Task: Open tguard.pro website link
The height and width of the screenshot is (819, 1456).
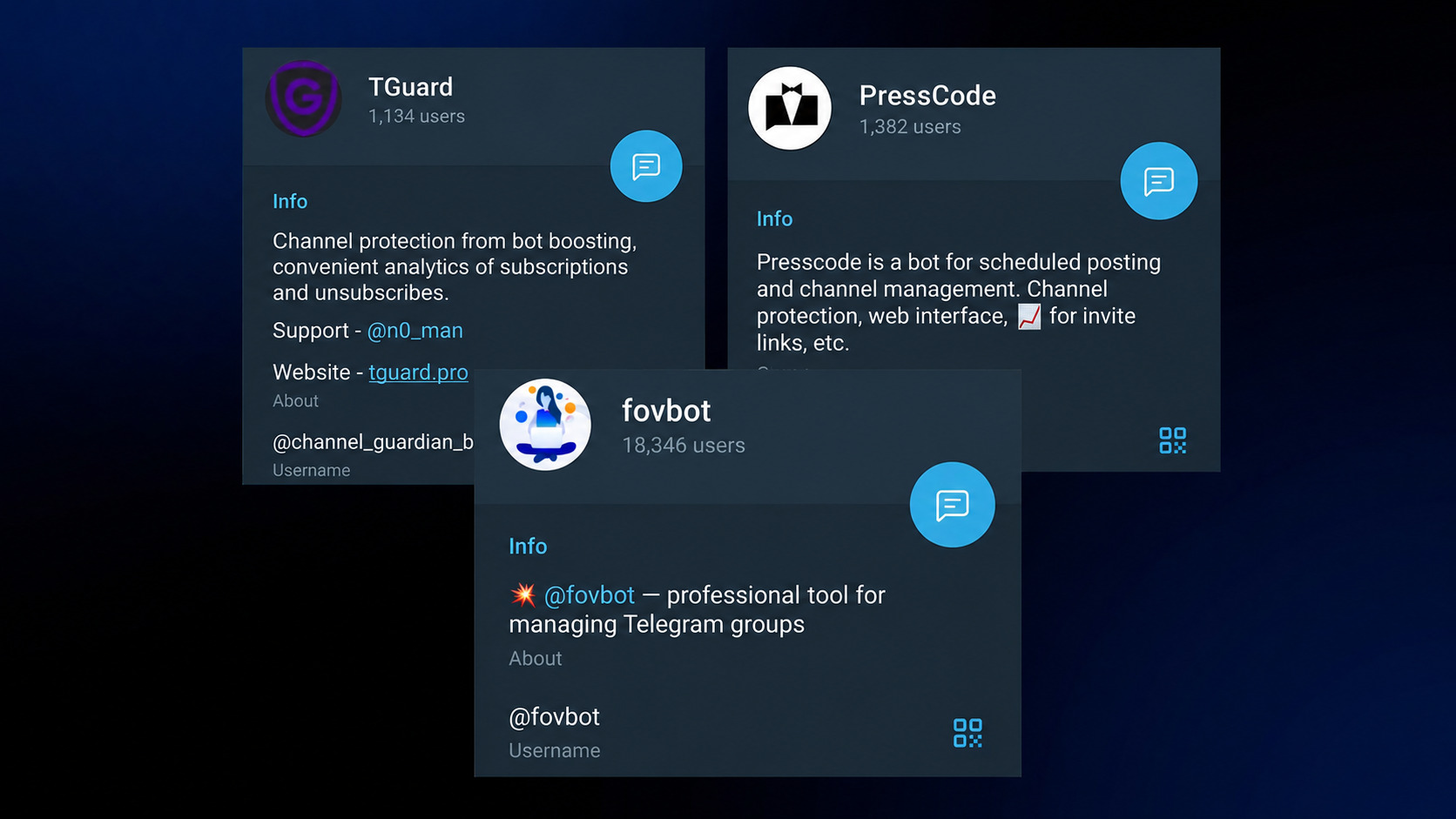Action: tap(418, 373)
